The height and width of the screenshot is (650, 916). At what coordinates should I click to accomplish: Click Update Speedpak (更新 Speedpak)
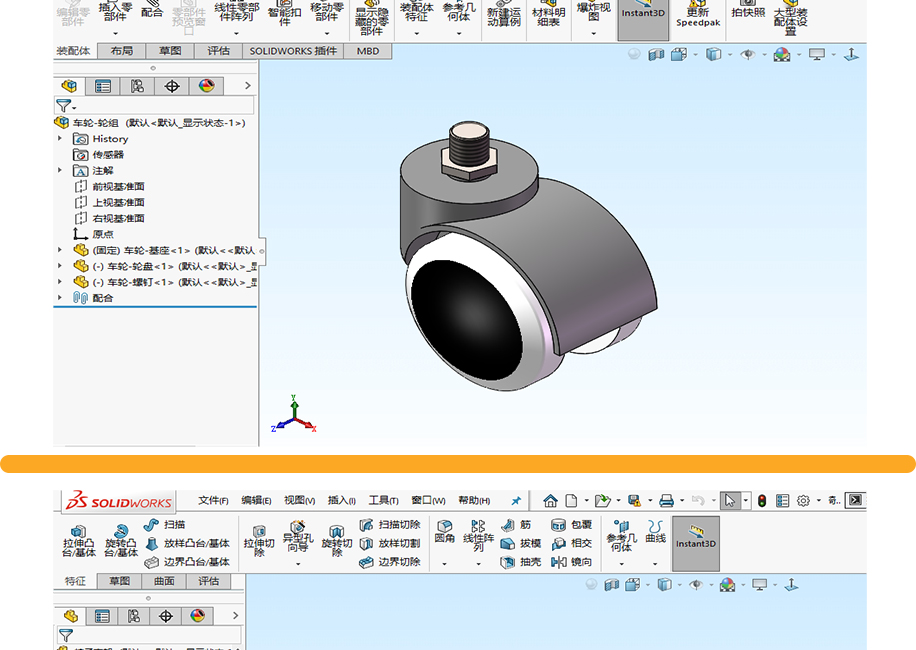click(698, 14)
